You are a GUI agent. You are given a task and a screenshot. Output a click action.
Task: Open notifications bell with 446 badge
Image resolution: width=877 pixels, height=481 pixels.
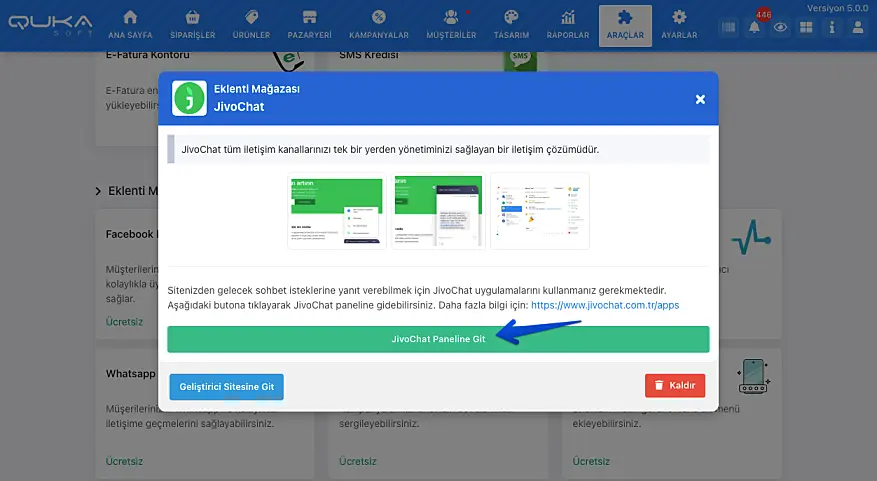pos(755,27)
